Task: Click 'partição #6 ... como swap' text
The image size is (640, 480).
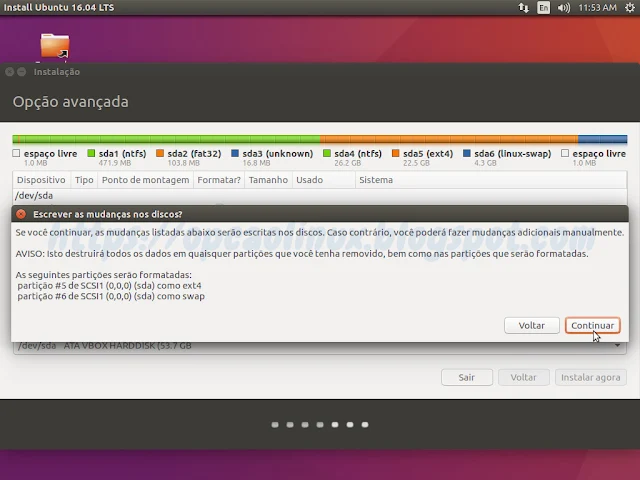Action: tap(111, 296)
